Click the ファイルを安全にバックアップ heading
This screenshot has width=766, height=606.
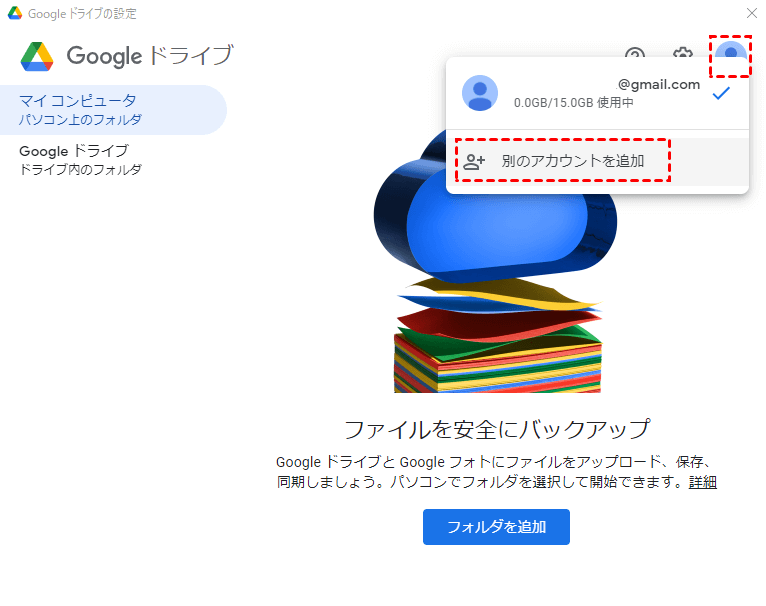click(496, 429)
